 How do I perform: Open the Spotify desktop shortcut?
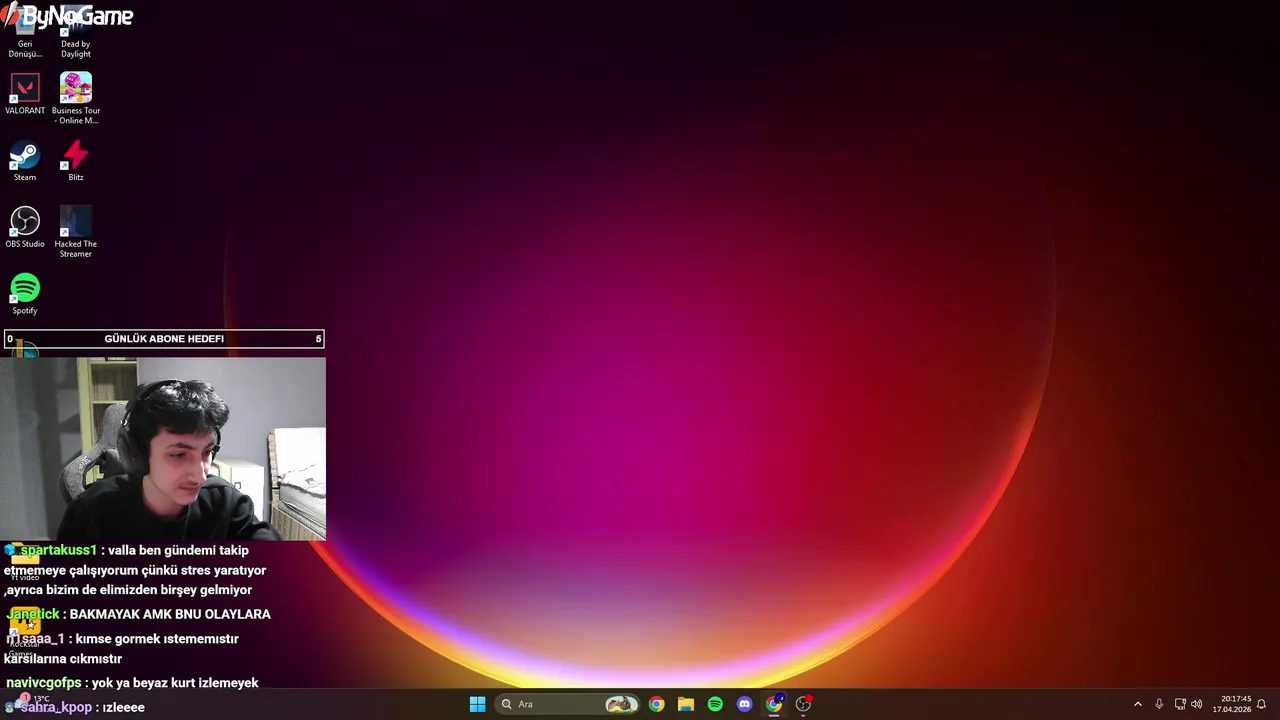coord(25,294)
